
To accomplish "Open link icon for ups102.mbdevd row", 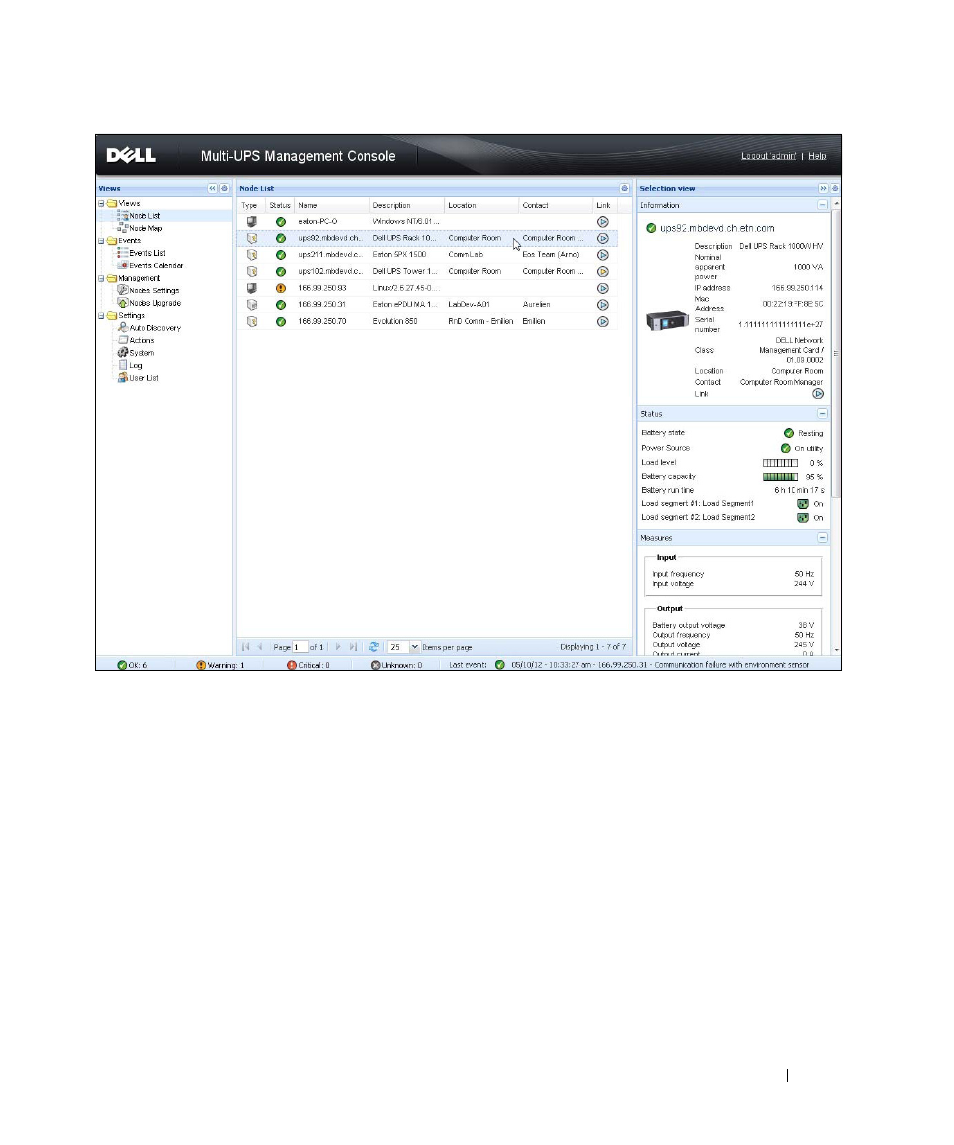I will click(x=603, y=272).
